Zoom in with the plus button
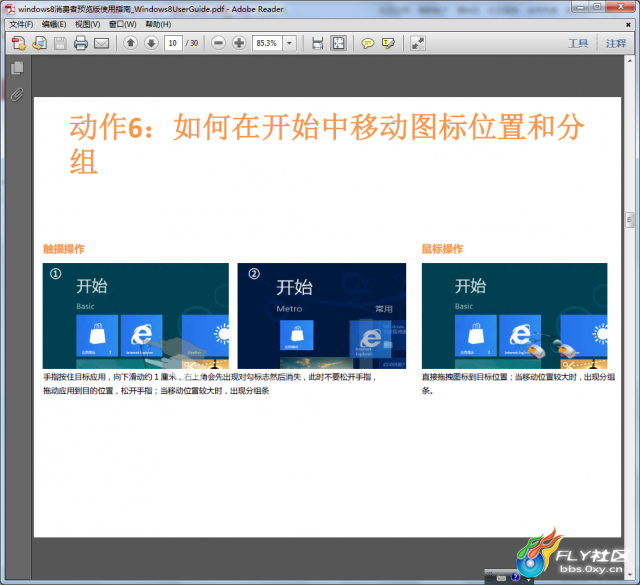 239,42
